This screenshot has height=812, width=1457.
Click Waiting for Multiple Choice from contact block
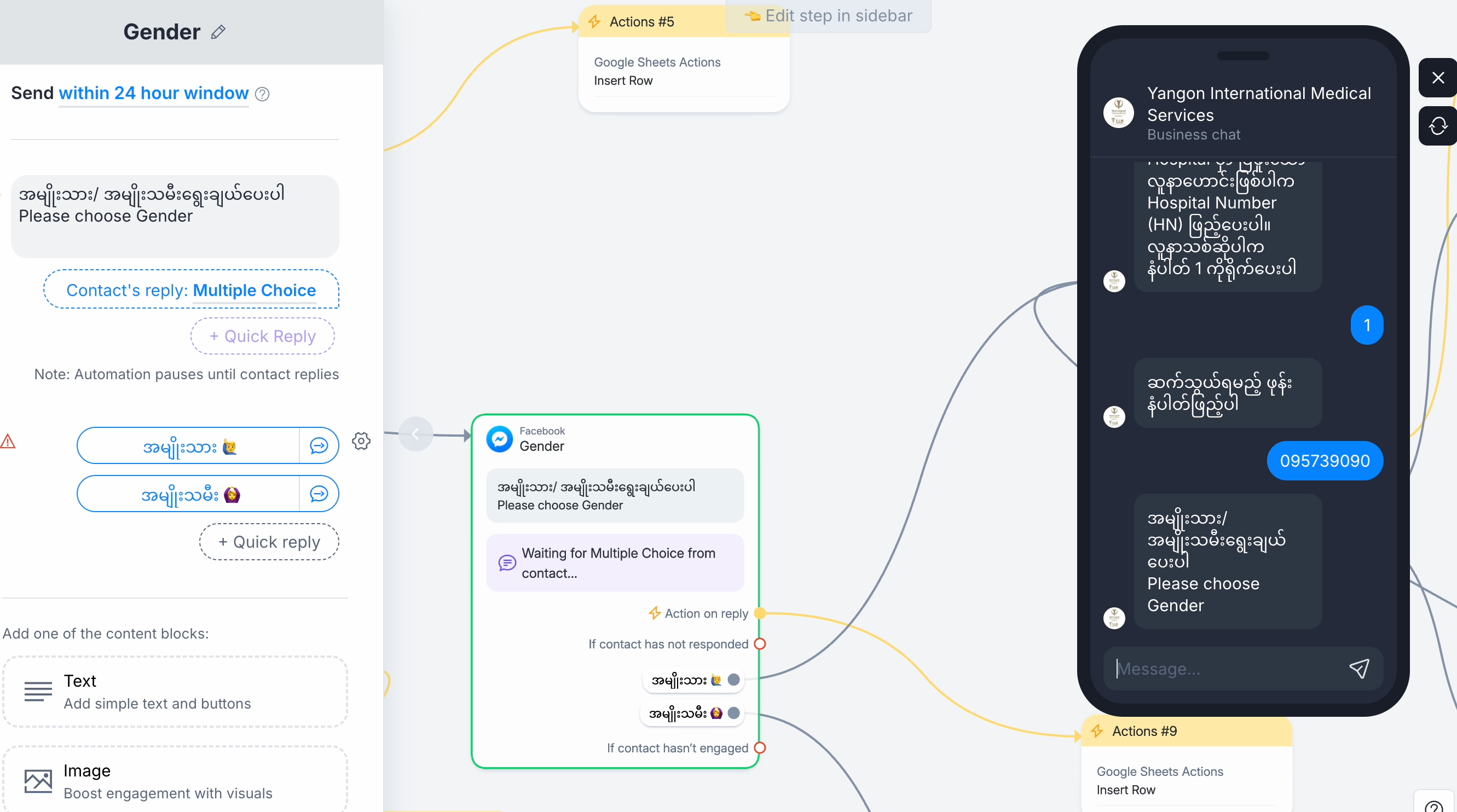click(615, 562)
